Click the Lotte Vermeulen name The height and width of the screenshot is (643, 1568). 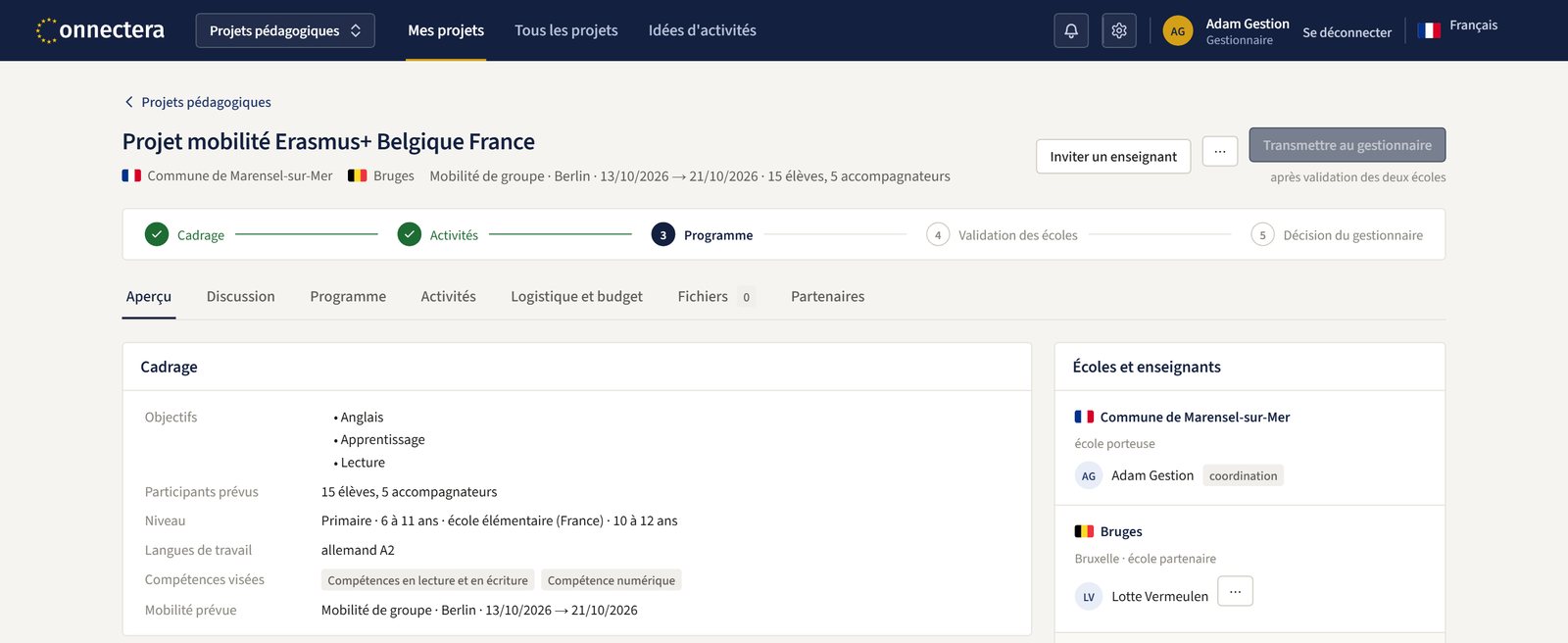tap(1159, 596)
